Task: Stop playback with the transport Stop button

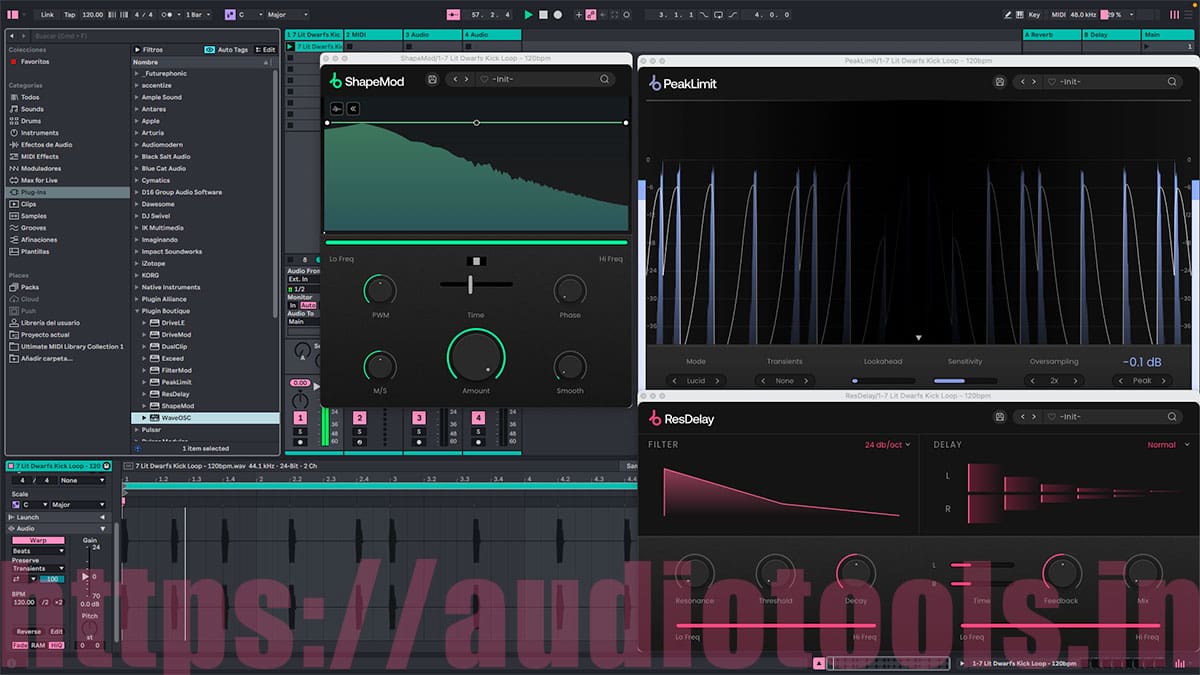Action: (x=543, y=15)
